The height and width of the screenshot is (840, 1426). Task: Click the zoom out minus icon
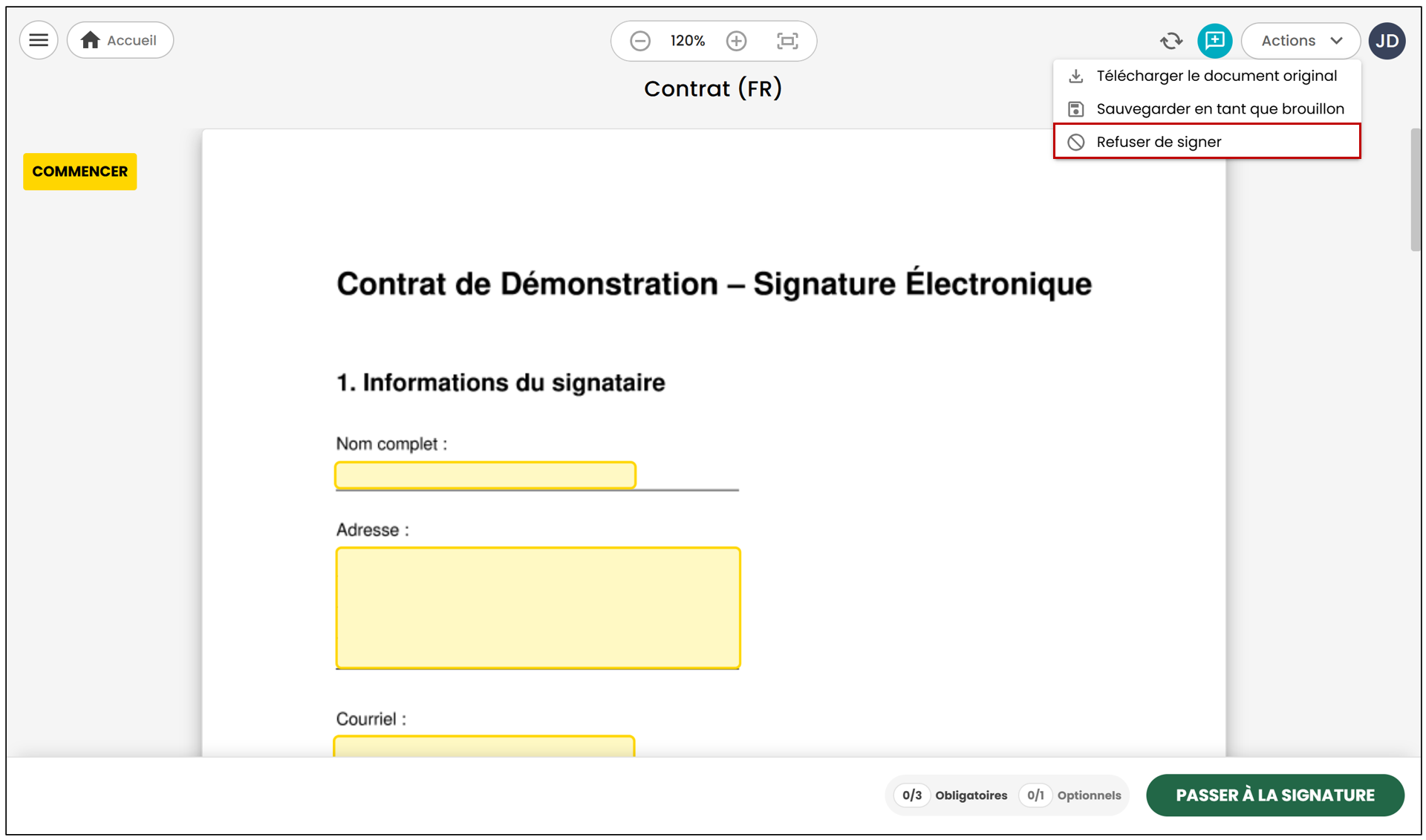pyautogui.click(x=639, y=41)
